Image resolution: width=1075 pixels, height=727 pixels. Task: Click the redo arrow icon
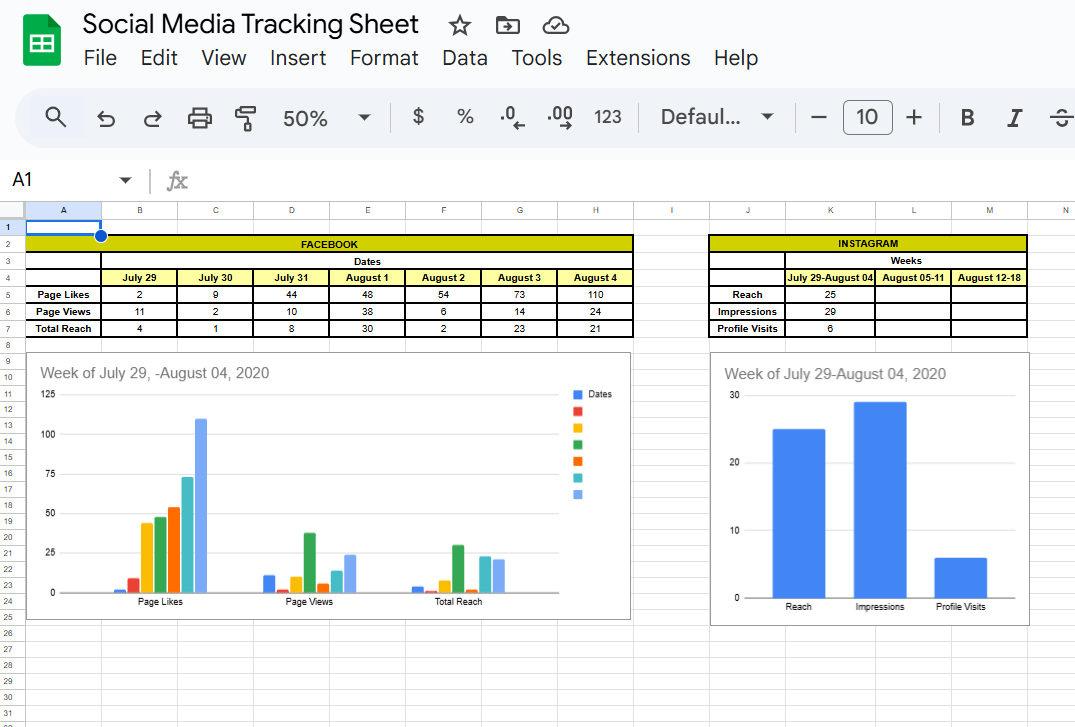click(x=153, y=118)
